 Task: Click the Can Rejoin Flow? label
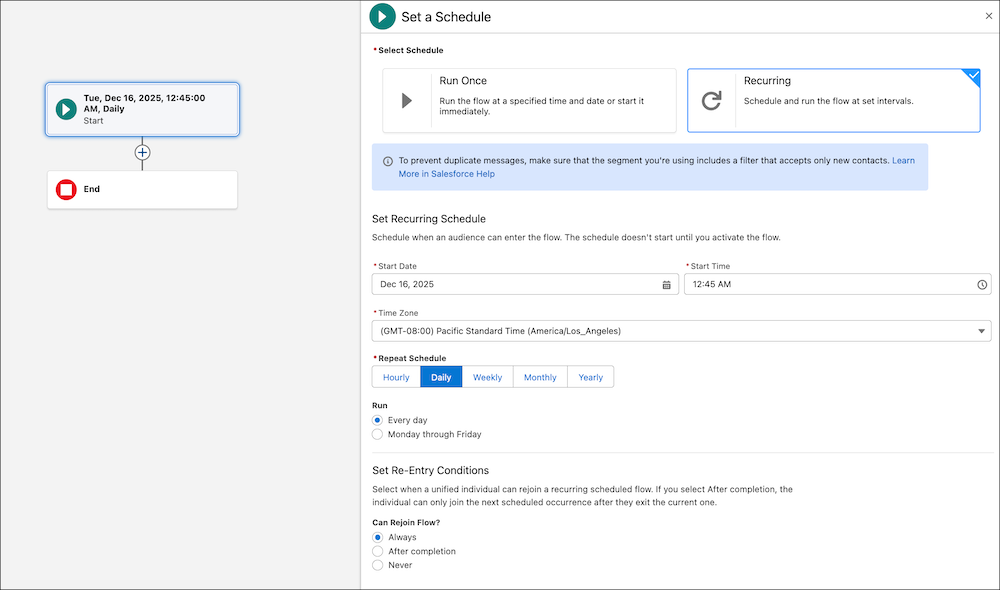tap(406, 522)
